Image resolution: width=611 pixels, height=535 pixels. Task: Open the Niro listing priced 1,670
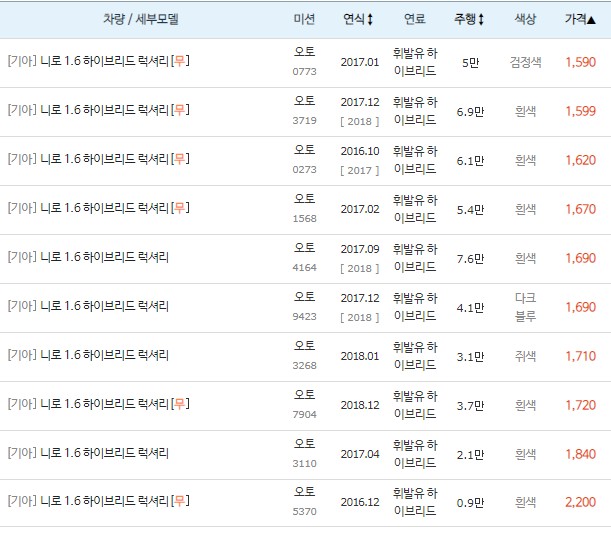99,208
